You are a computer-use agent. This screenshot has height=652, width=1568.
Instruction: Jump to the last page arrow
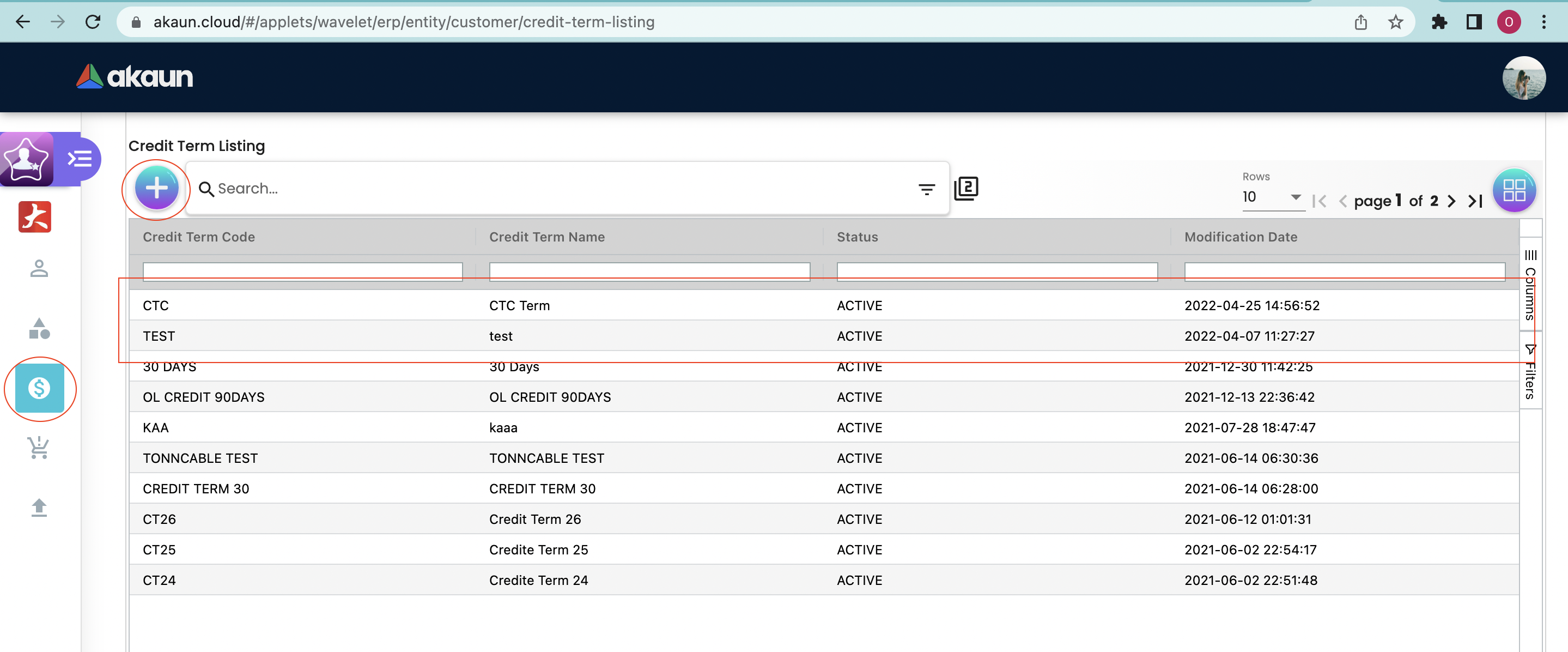click(1475, 201)
